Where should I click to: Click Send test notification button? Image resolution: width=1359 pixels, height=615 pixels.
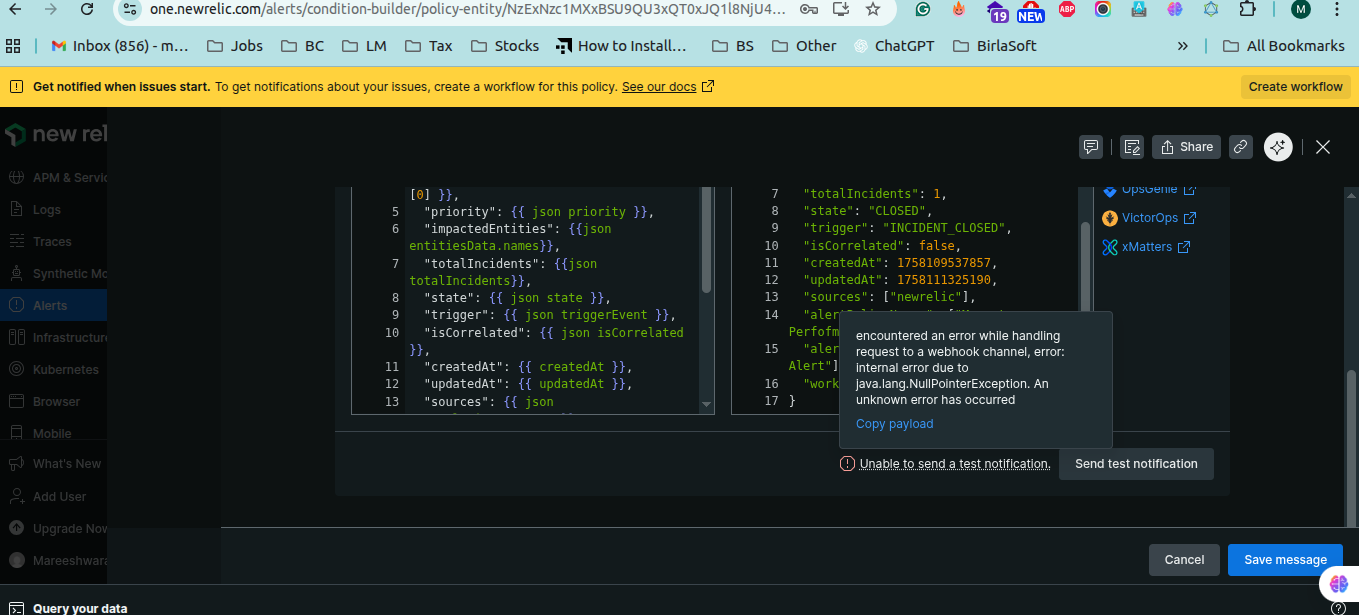pos(1136,464)
